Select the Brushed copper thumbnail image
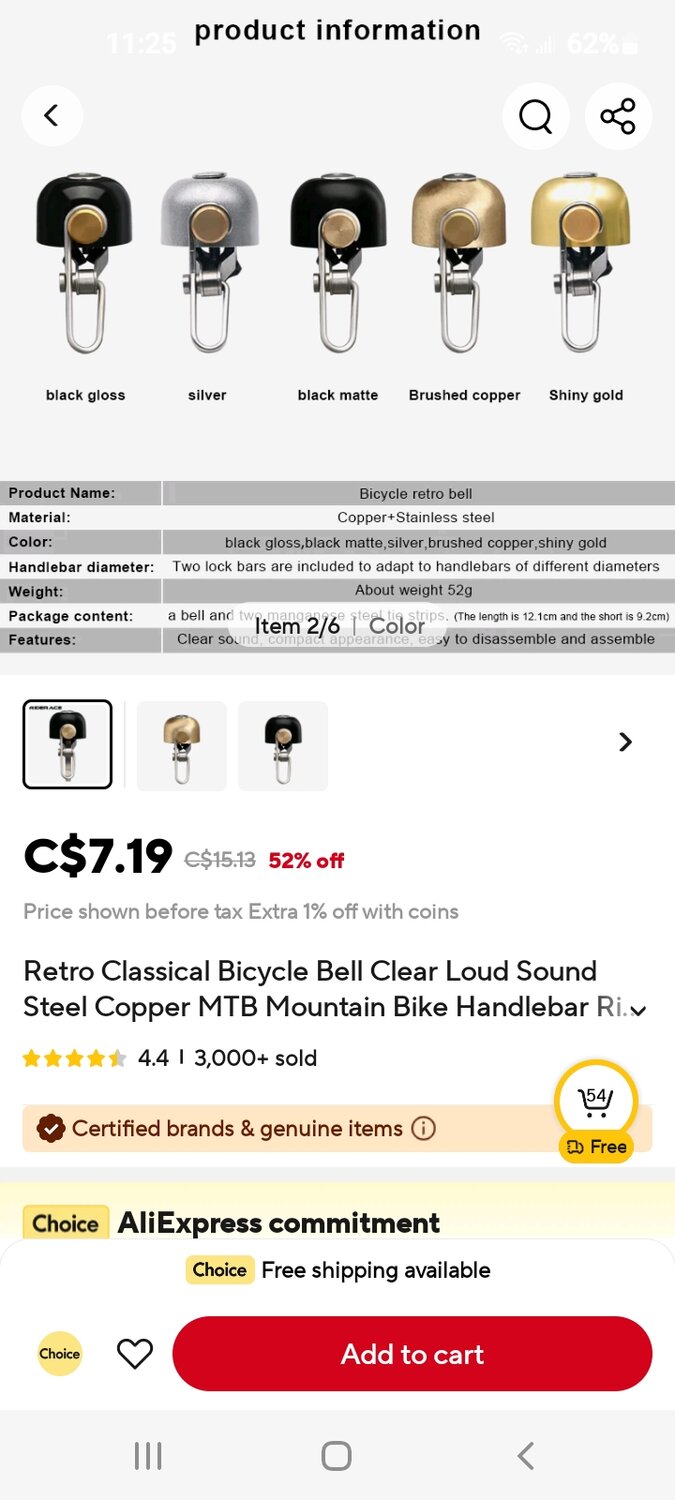The image size is (675, 1500). coord(181,745)
